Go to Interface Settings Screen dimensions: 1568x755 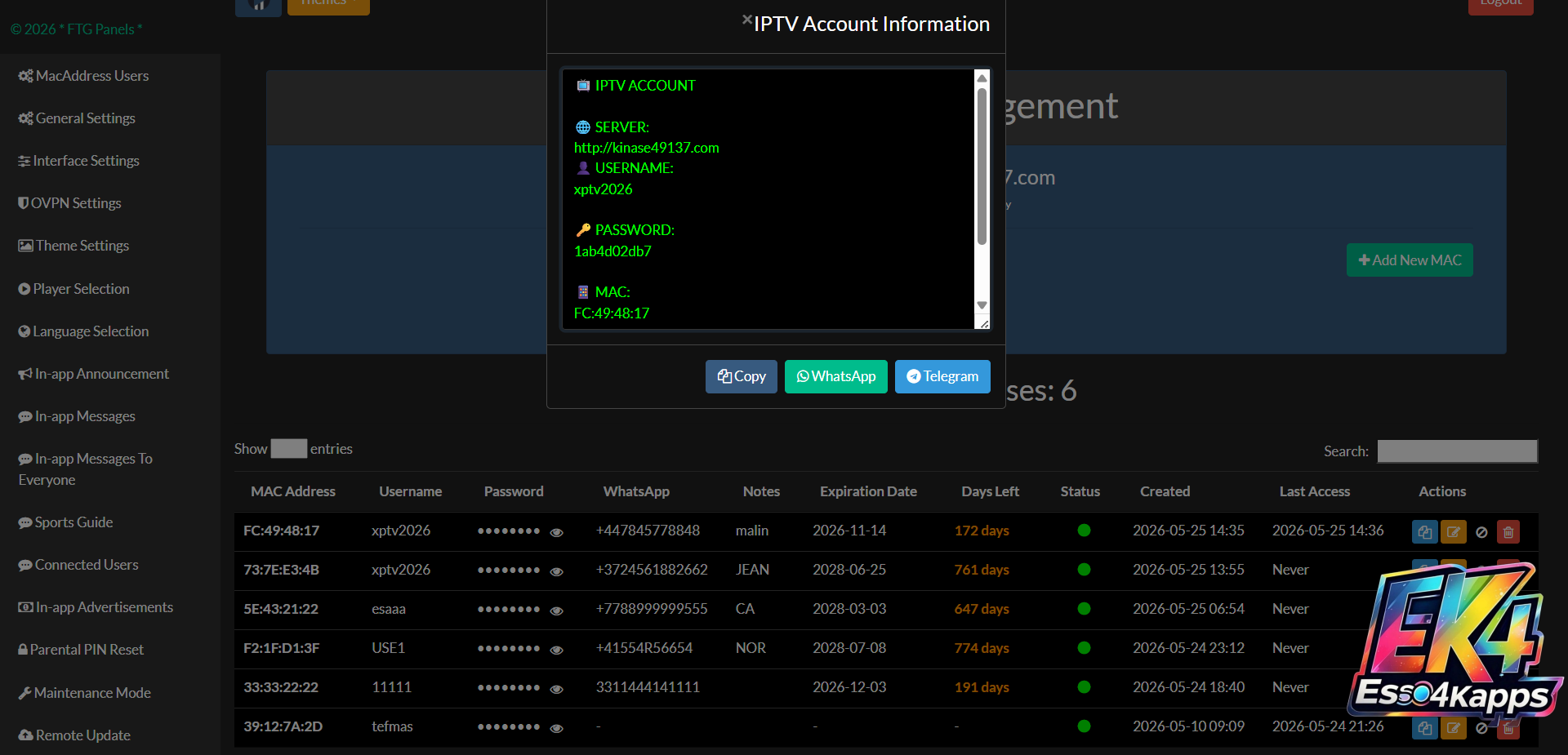click(78, 161)
